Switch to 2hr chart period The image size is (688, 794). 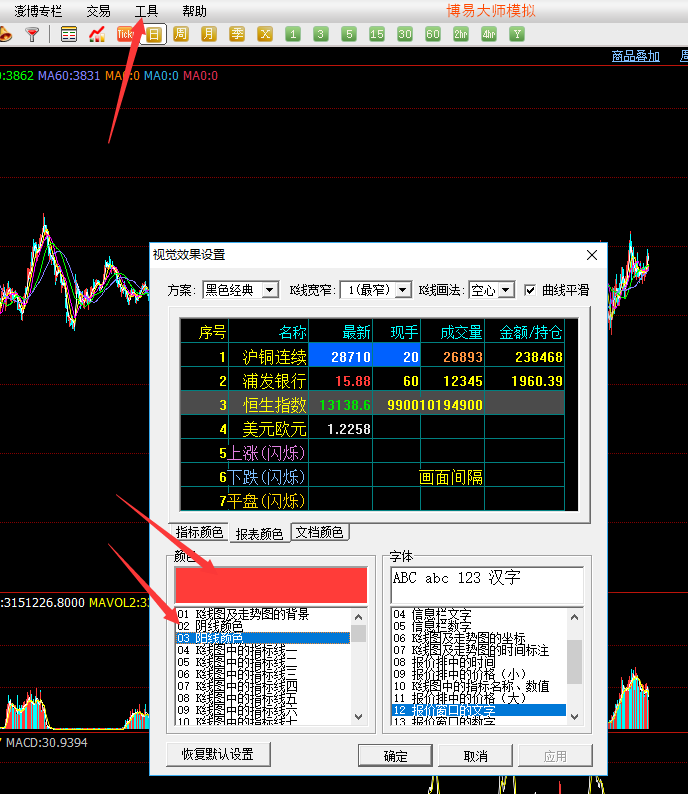click(461, 34)
